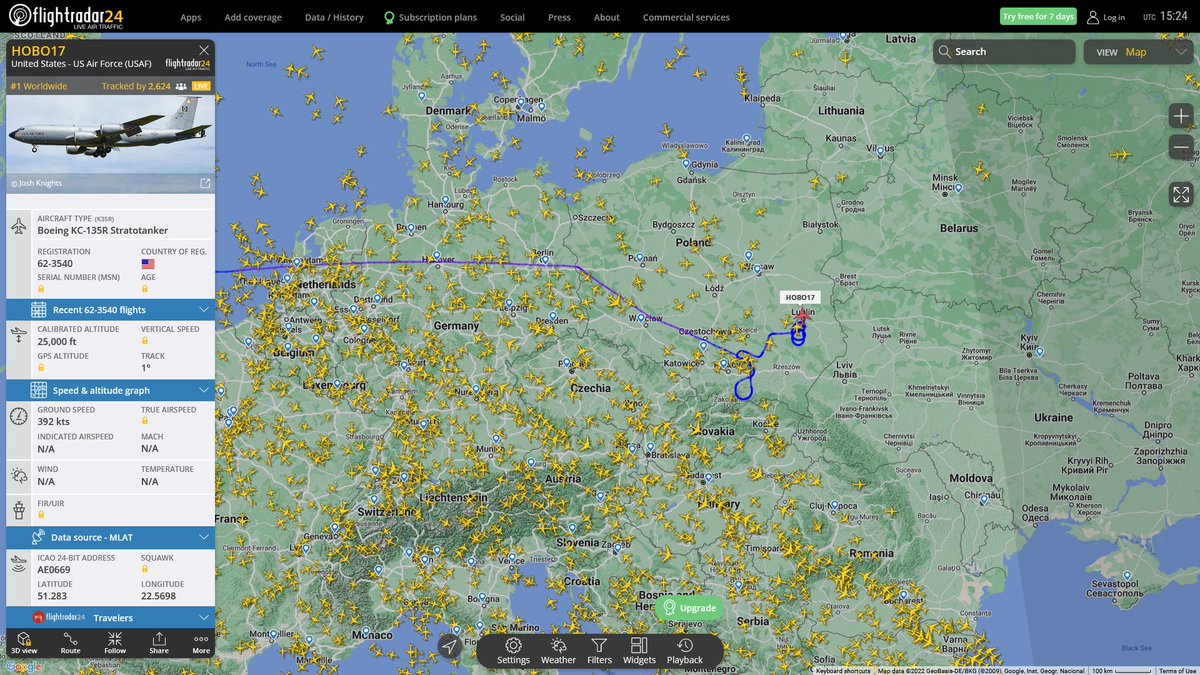Image resolution: width=1200 pixels, height=675 pixels.
Task: Select the HOBO17 aircraft on the map
Action: (x=801, y=315)
